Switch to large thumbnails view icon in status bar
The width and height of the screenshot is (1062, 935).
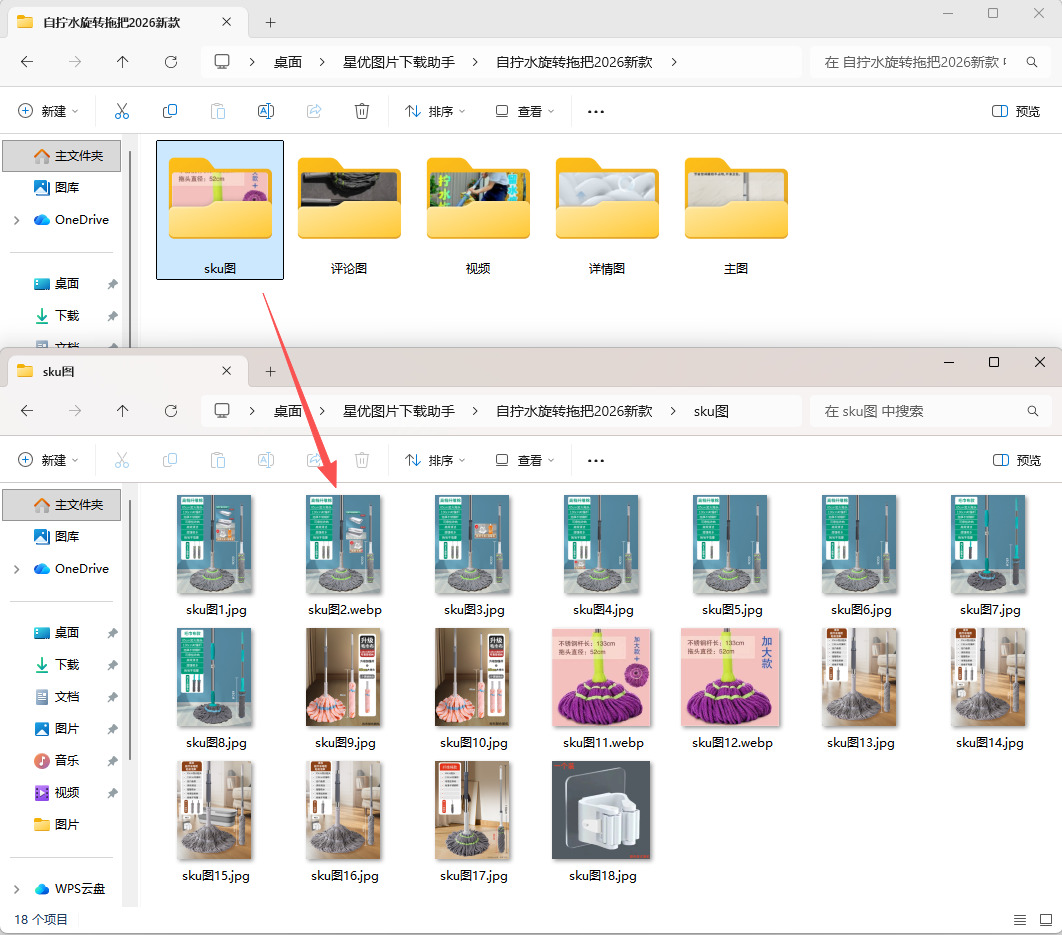[1046, 919]
